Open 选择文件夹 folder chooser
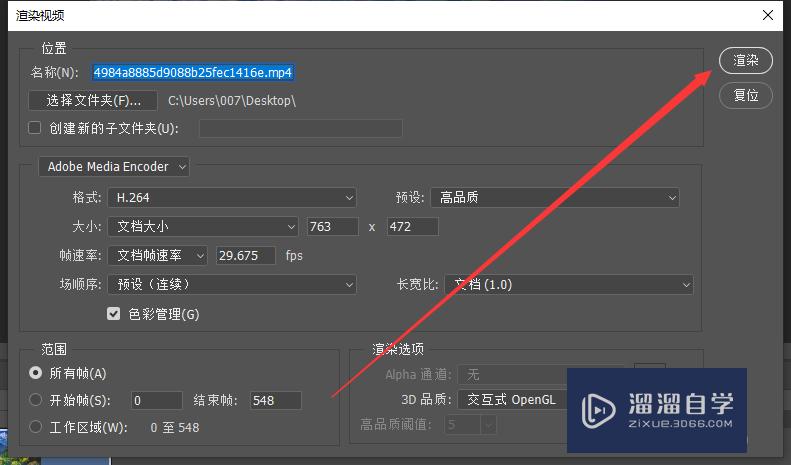Image resolution: width=791 pixels, height=465 pixels. pos(93,100)
